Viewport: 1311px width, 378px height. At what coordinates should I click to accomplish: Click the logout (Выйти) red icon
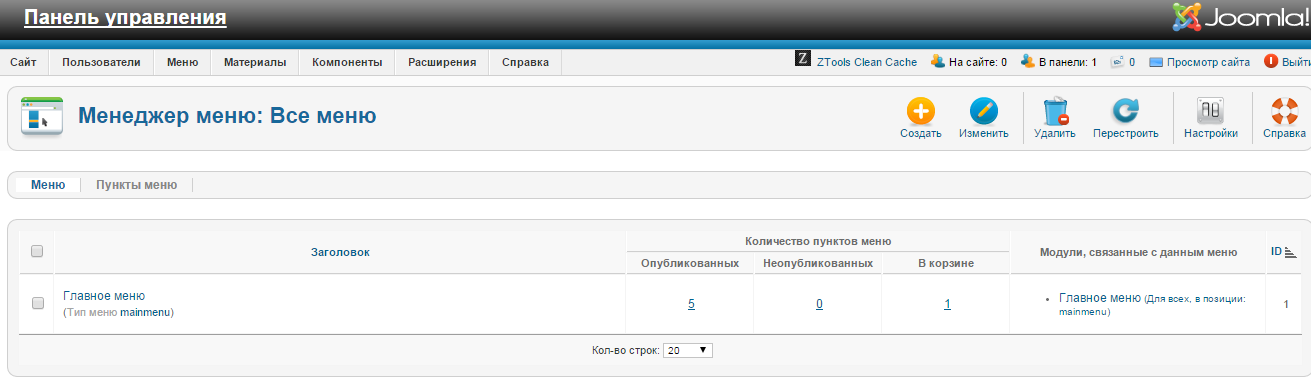[x=1271, y=61]
